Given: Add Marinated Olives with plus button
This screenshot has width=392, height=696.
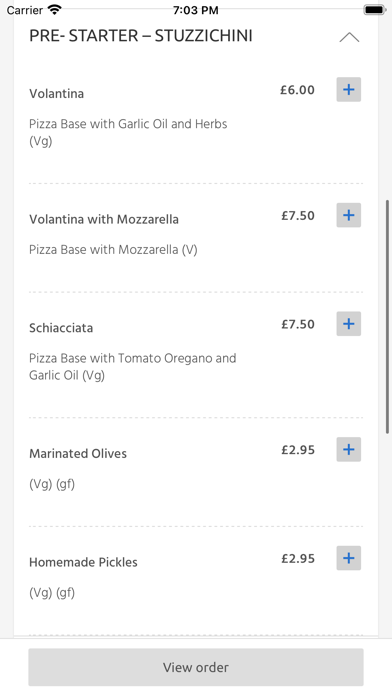Looking at the screenshot, I should (x=348, y=449).
